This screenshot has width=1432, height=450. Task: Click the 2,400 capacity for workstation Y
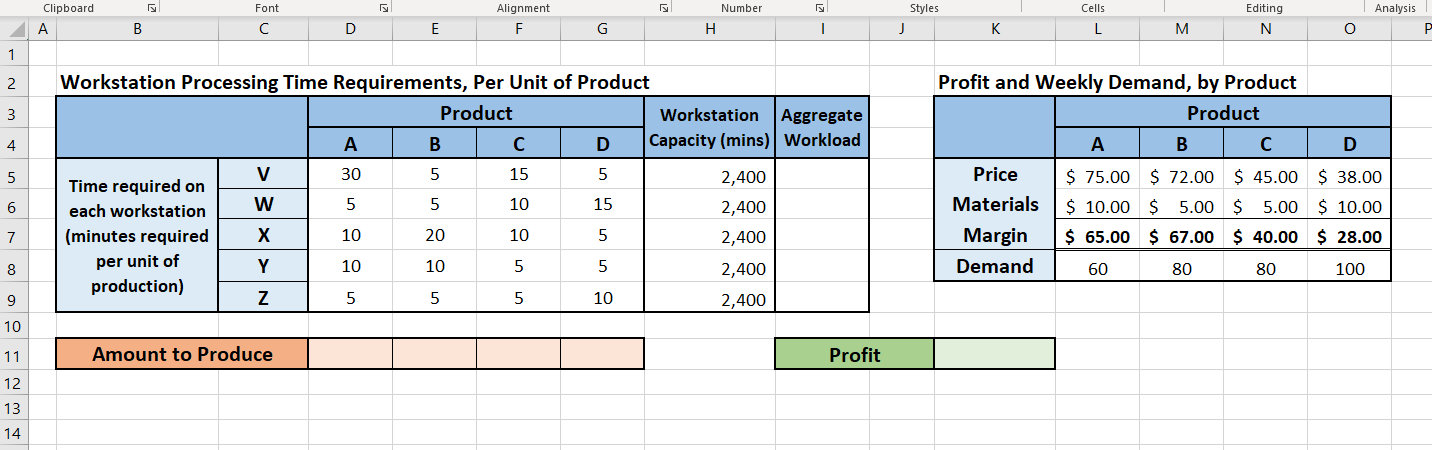(x=710, y=268)
